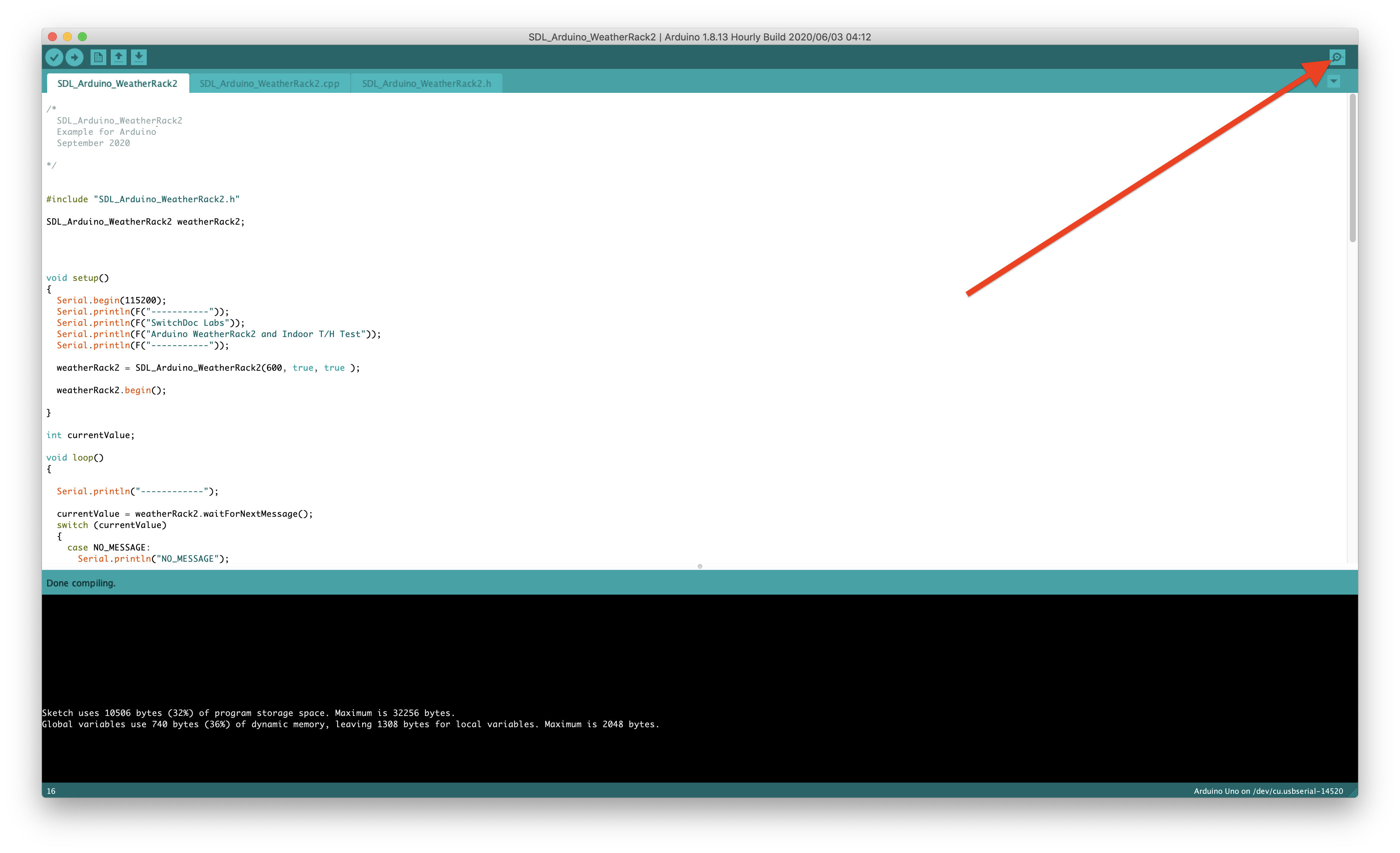Click the 'Serial.begin(115200);' line
This screenshot has height=853, width=1400.
(x=112, y=301)
